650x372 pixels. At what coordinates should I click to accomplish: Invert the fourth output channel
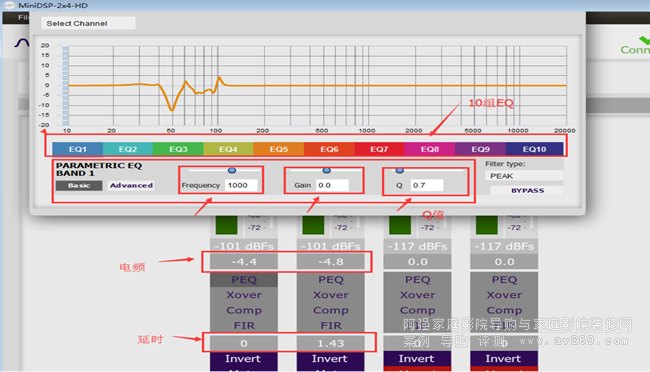pos(504,358)
